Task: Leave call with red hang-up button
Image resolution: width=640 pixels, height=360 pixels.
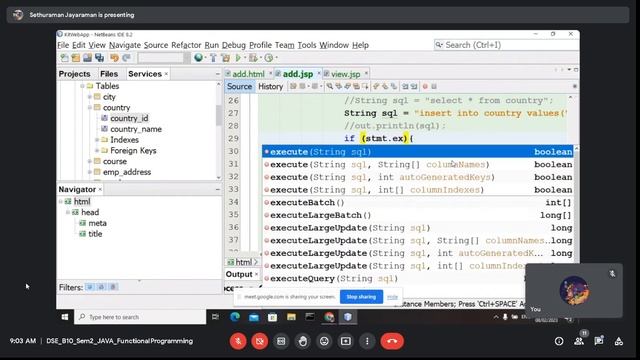Action: coord(392,341)
